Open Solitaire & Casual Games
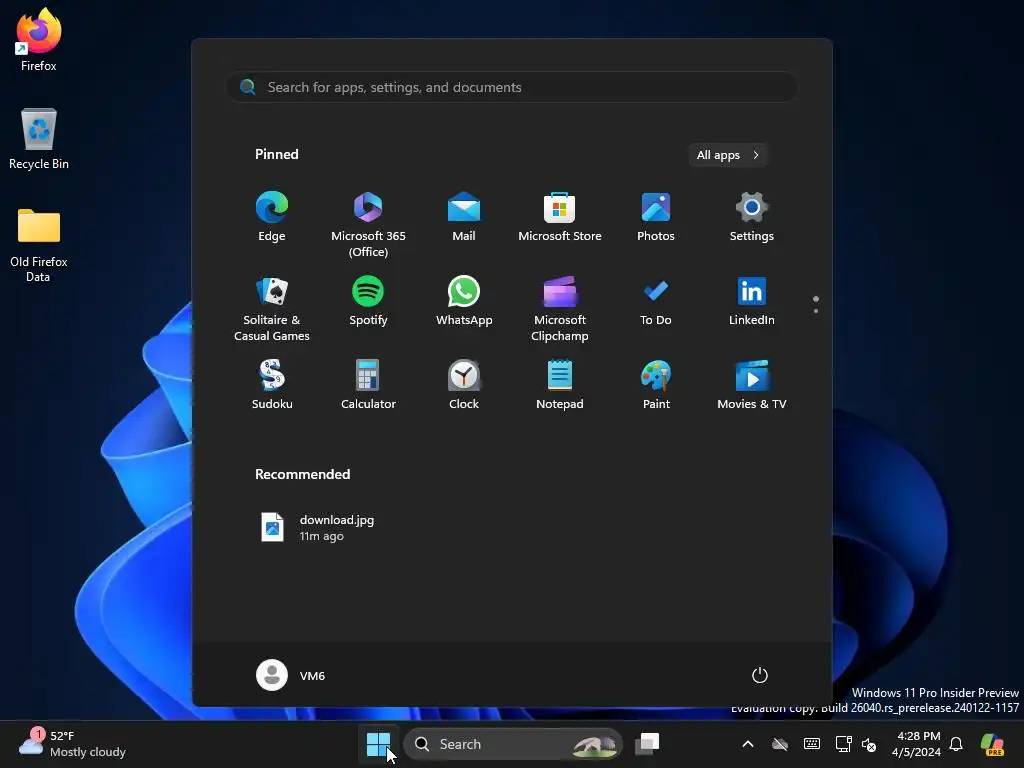The width and height of the screenshot is (1024, 768). click(272, 309)
